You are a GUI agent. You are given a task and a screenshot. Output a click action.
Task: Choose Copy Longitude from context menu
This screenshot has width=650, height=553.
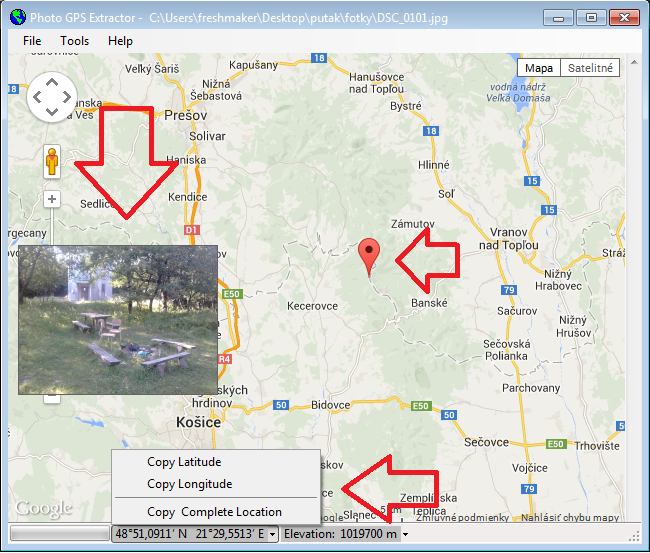216,484
